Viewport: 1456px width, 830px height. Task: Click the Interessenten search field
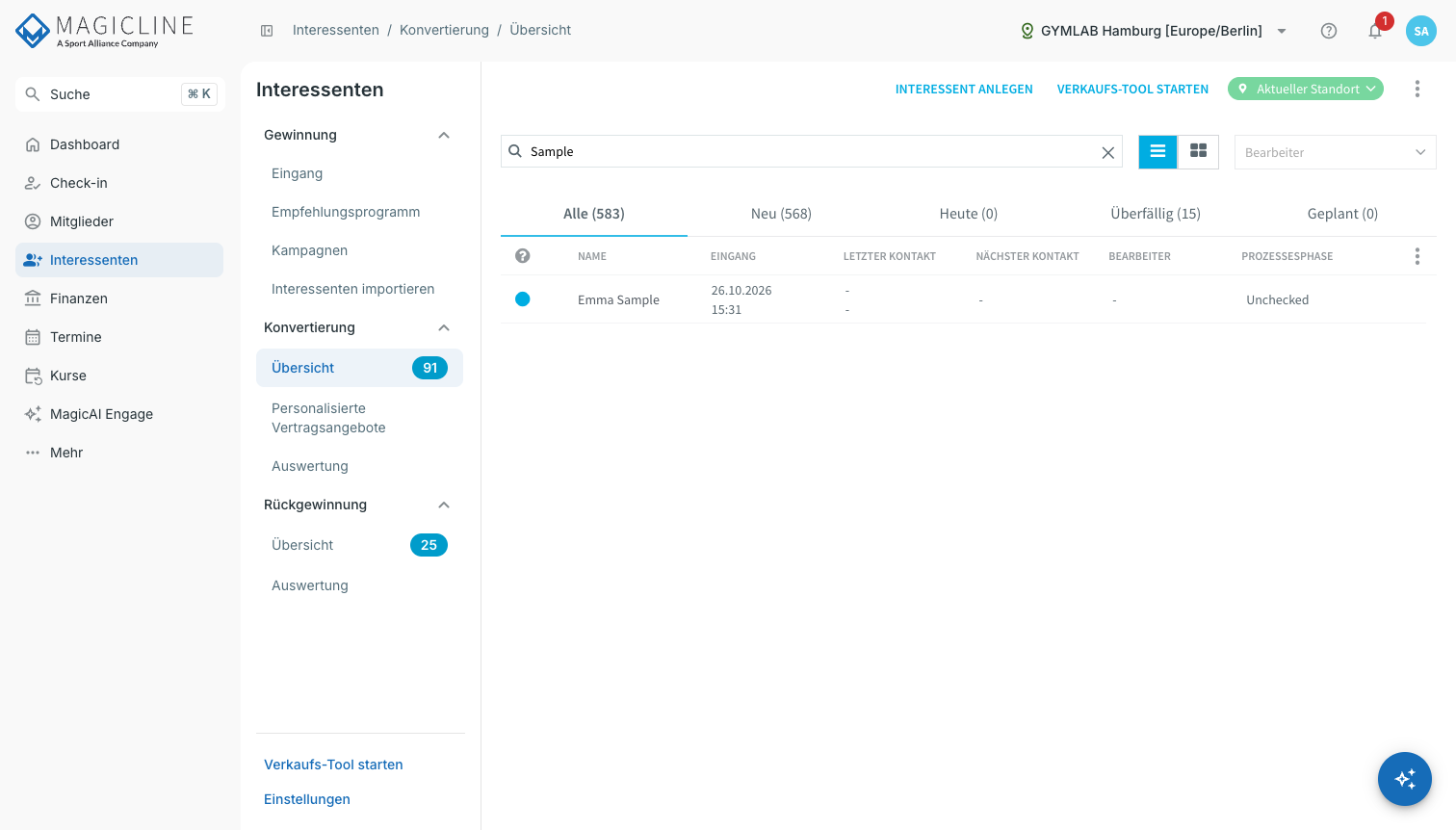[812, 152]
